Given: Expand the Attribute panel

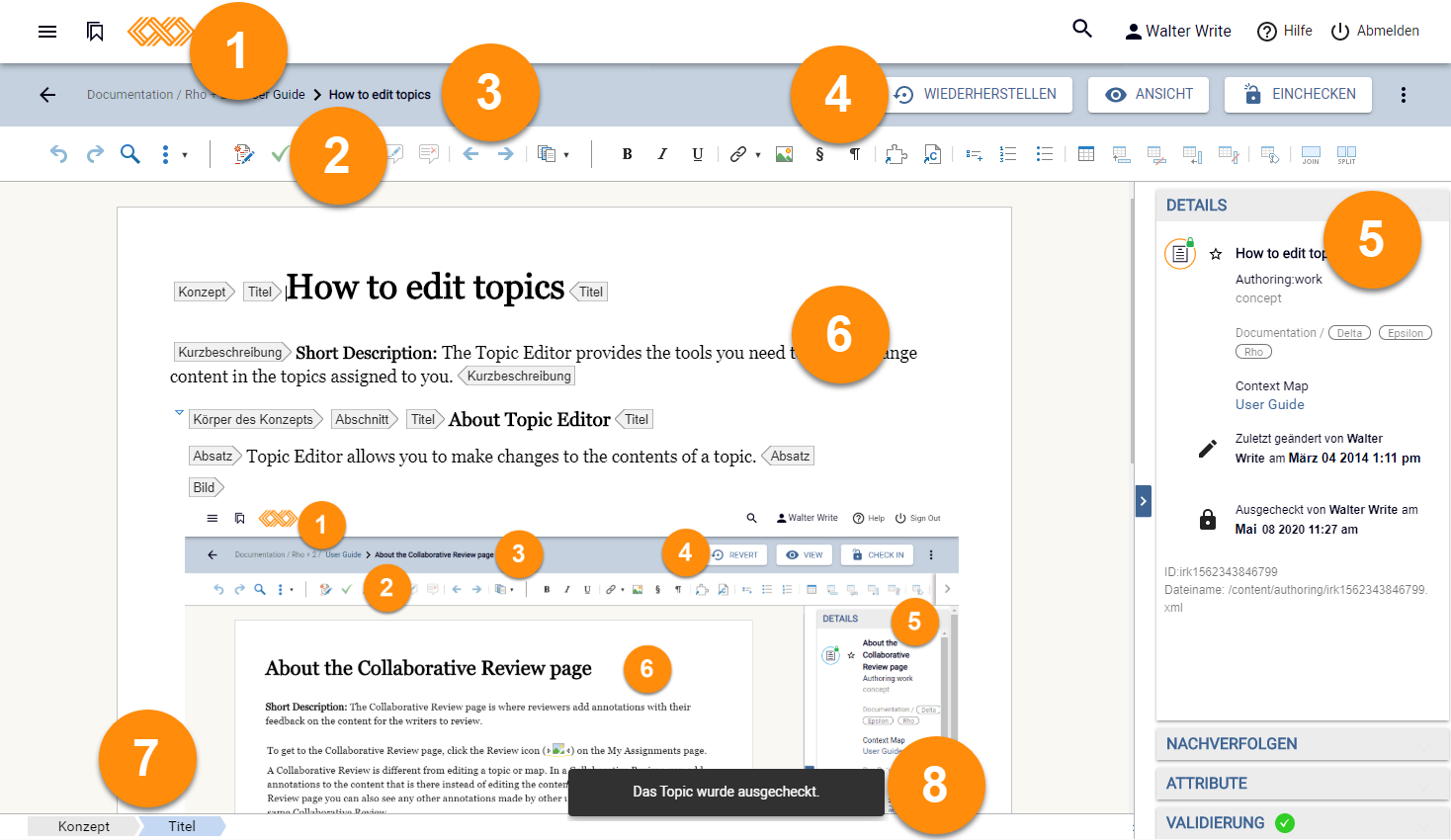Looking at the screenshot, I should click(1302, 784).
